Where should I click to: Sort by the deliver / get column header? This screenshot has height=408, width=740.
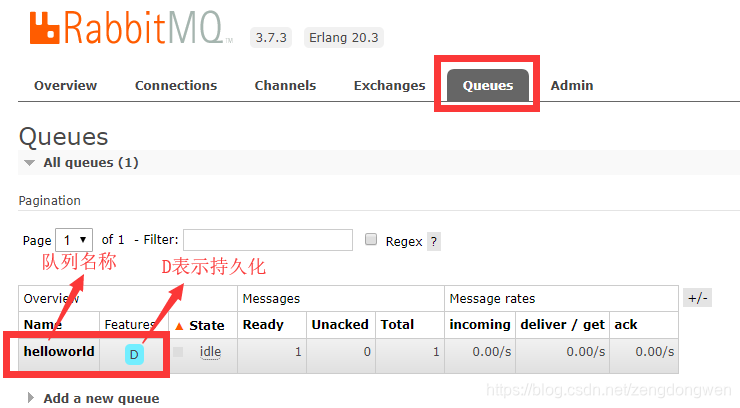(x=562, y=325)
